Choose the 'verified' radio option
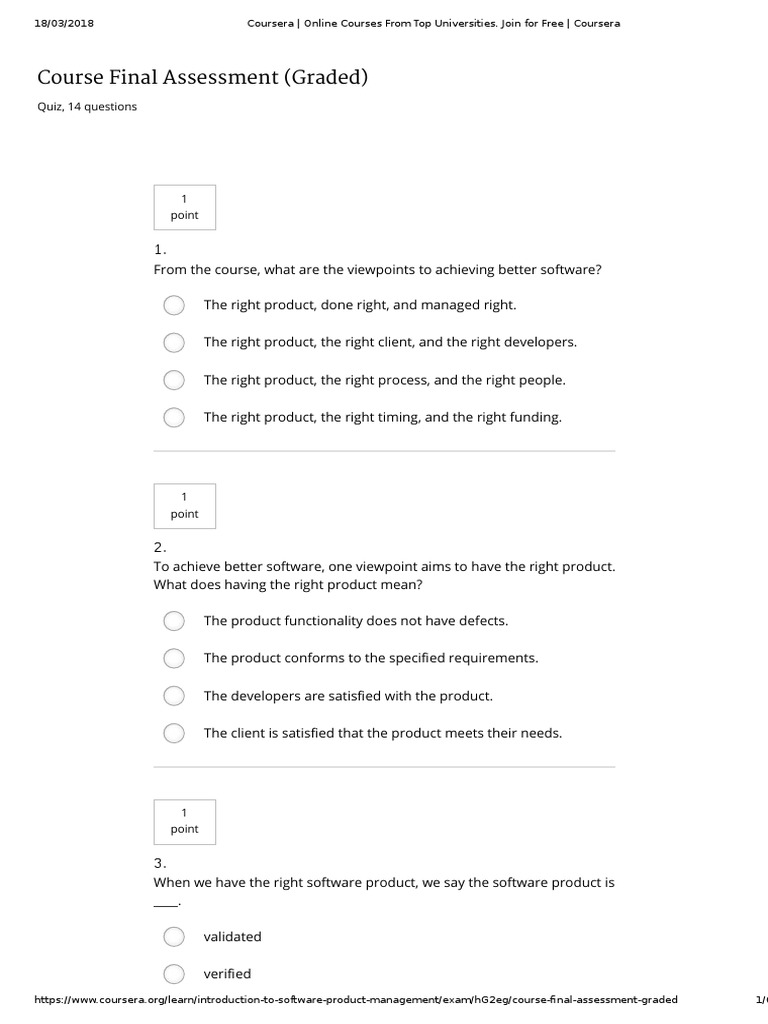 point(174,974)
